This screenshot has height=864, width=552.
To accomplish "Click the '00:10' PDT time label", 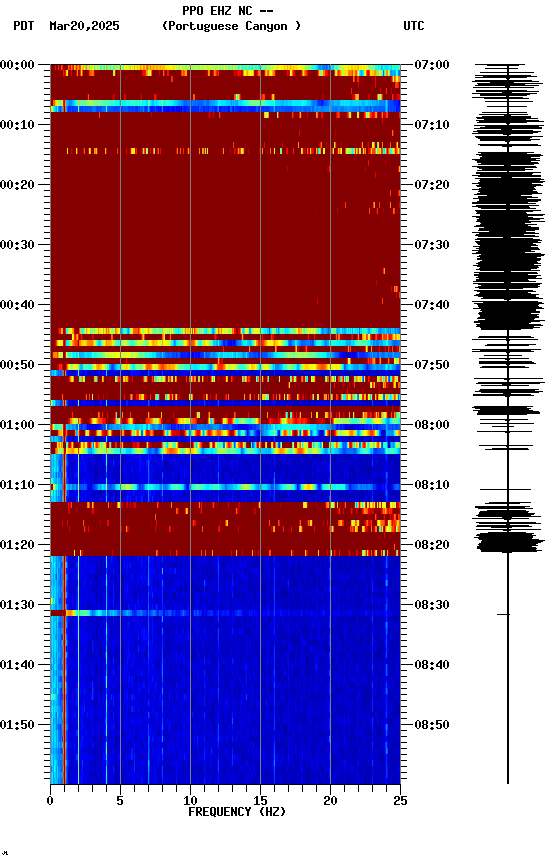I will click(x=17, y=125).
